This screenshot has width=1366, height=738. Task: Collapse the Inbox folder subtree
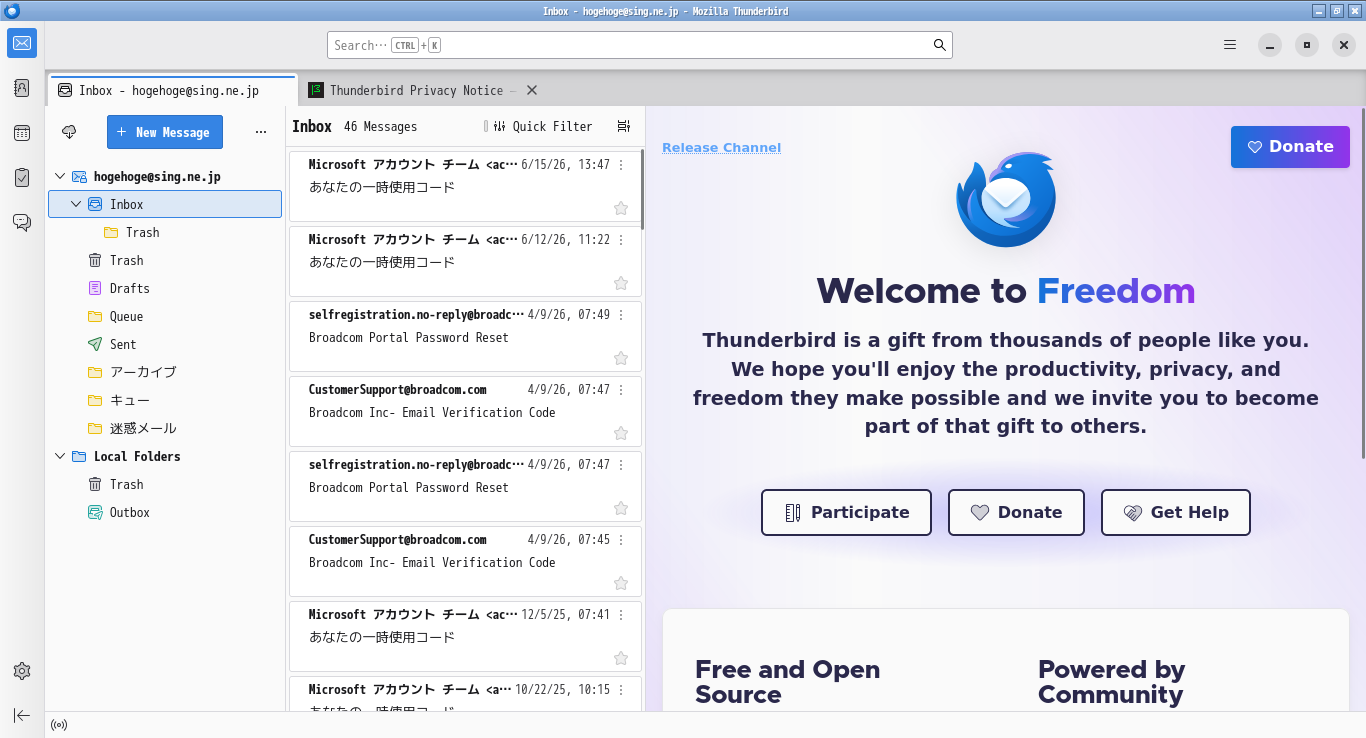pos(76,204)
